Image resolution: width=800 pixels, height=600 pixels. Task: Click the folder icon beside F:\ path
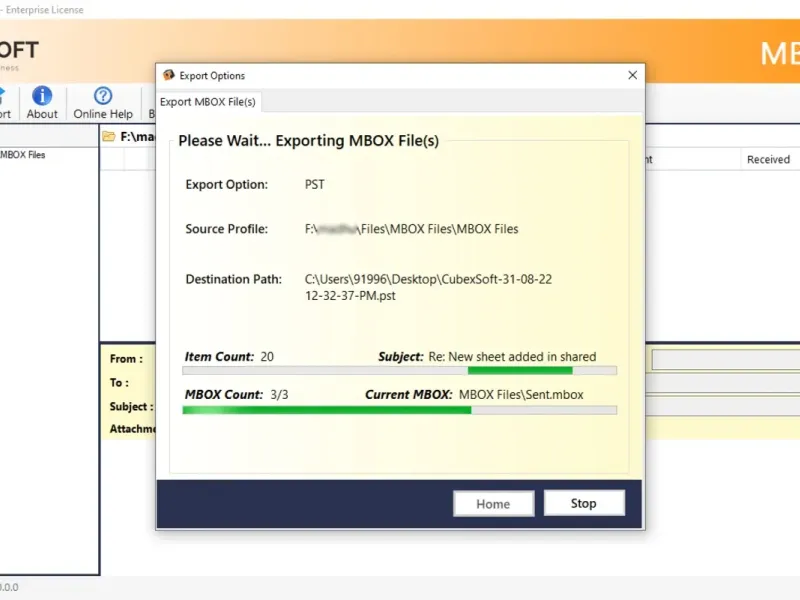point(109,136)
